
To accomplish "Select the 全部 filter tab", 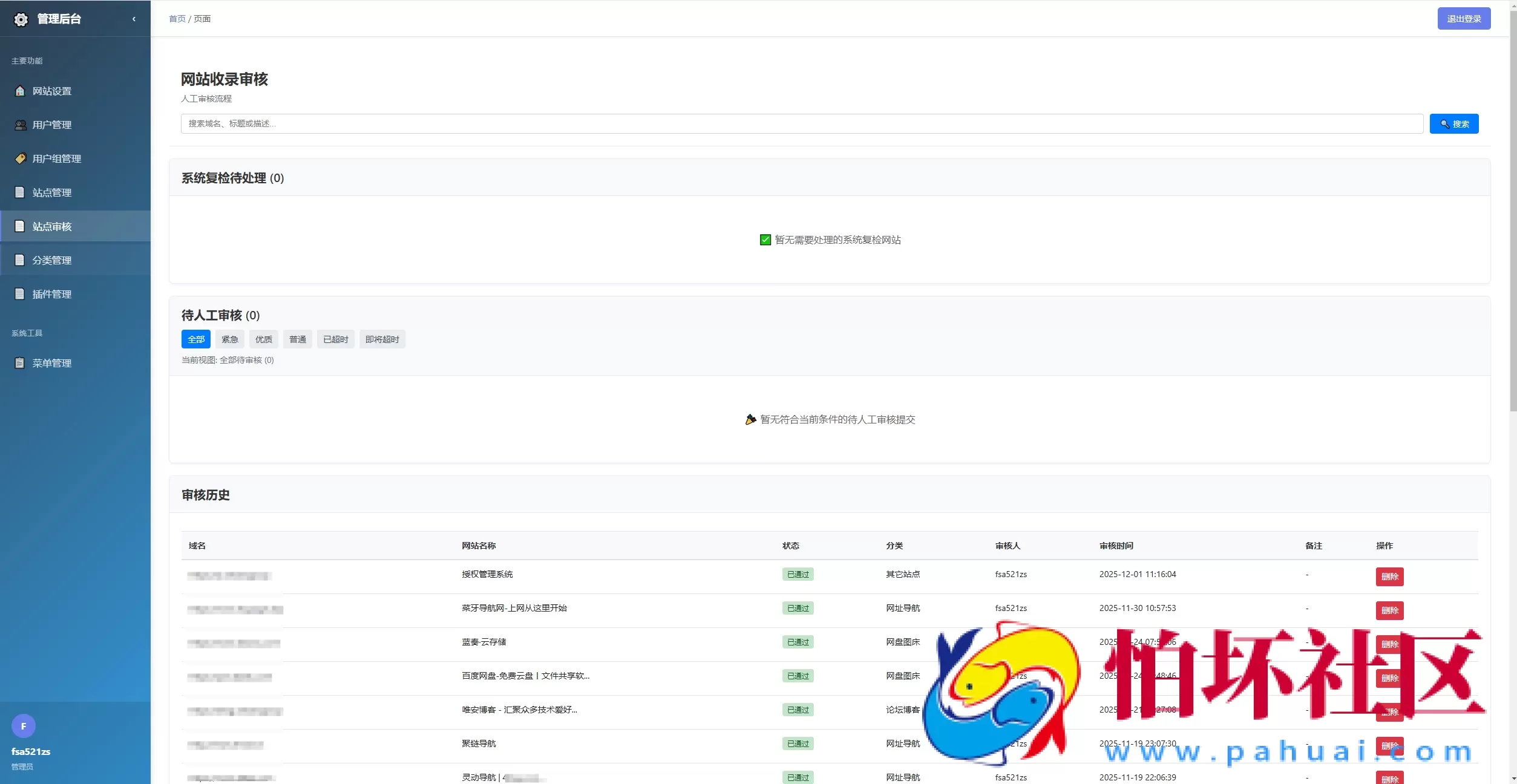I will click(x=195, y=339).
